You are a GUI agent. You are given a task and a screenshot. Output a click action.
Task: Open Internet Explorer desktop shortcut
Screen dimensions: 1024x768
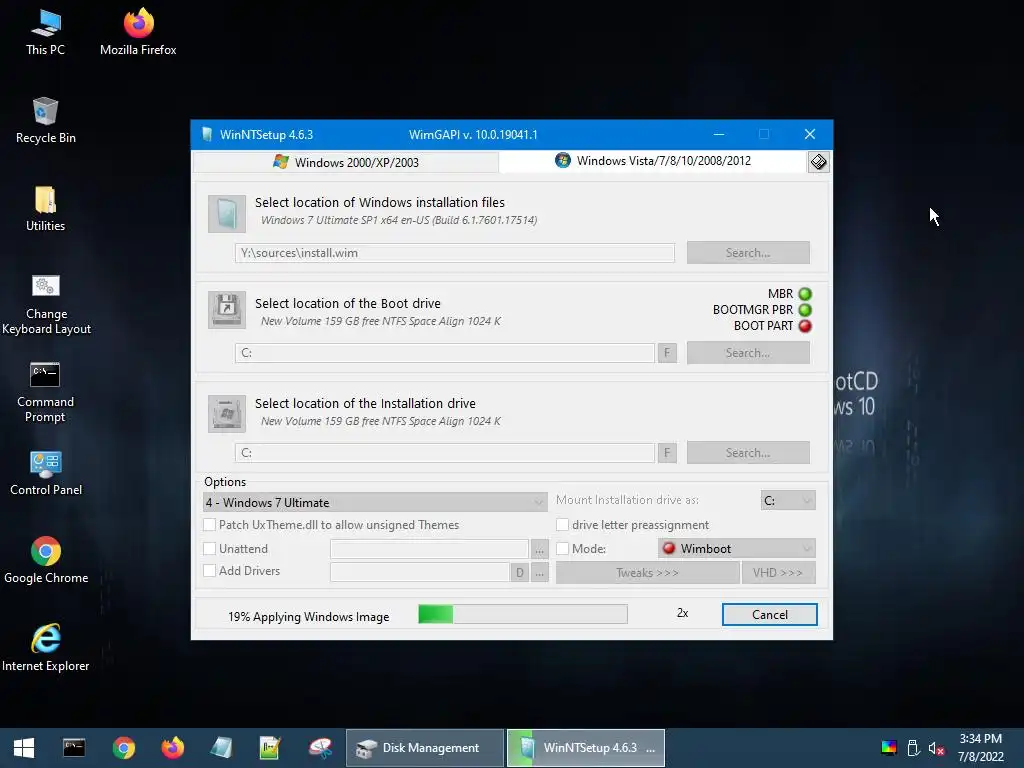[46, 648]
